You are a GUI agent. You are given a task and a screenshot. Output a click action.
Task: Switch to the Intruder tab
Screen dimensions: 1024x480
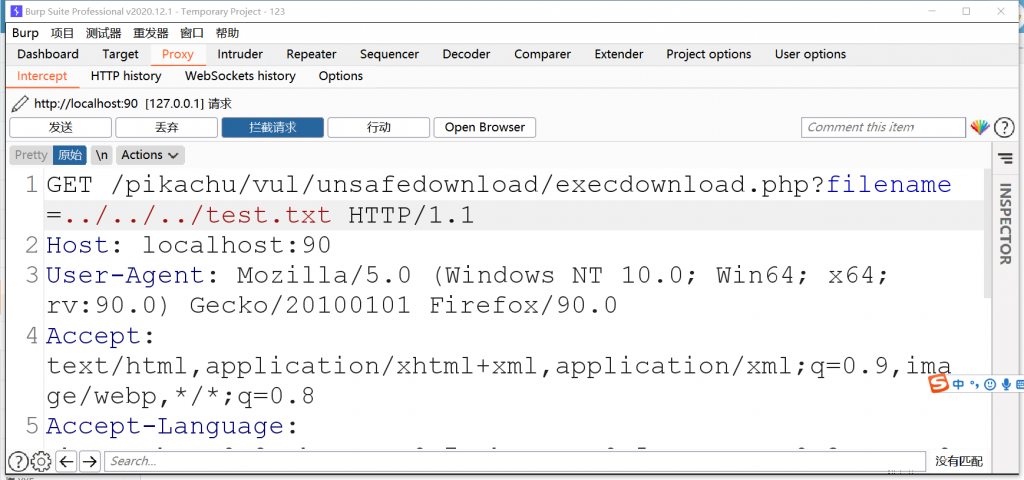(x=240, y=54)
